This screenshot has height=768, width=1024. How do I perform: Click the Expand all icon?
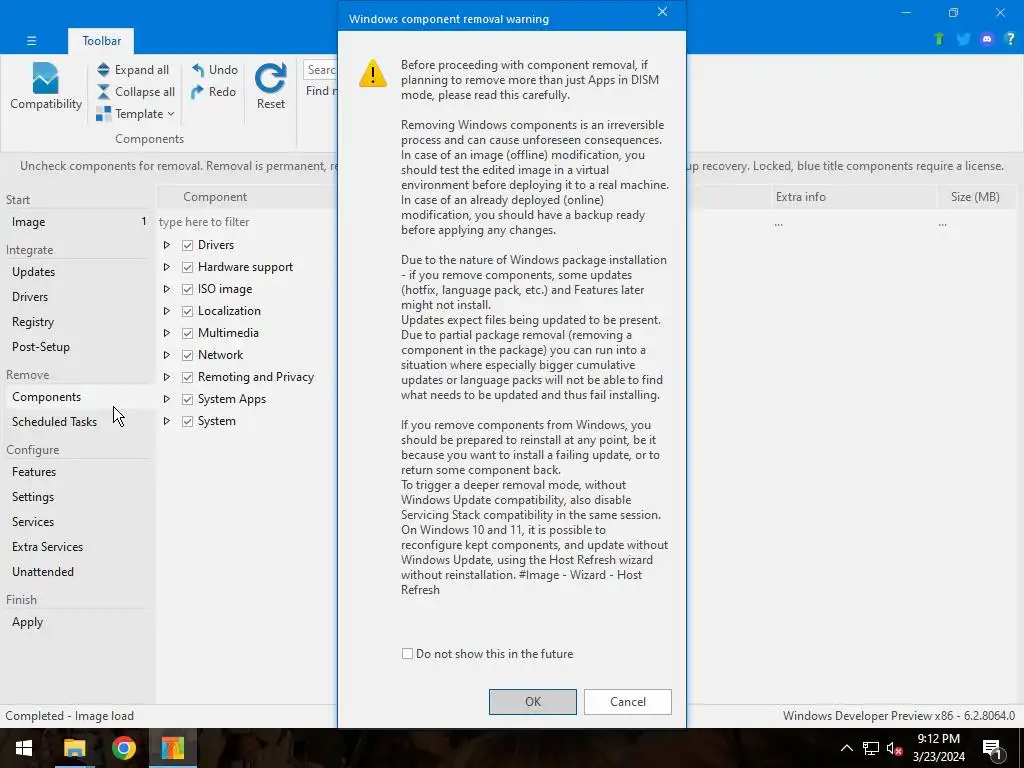(103, 69)
